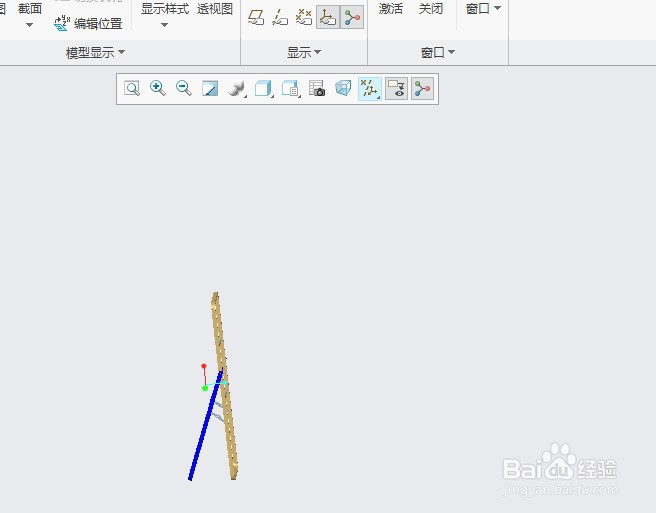Click the 激活 activate button
Screen dimensions: 656x513
391,8
